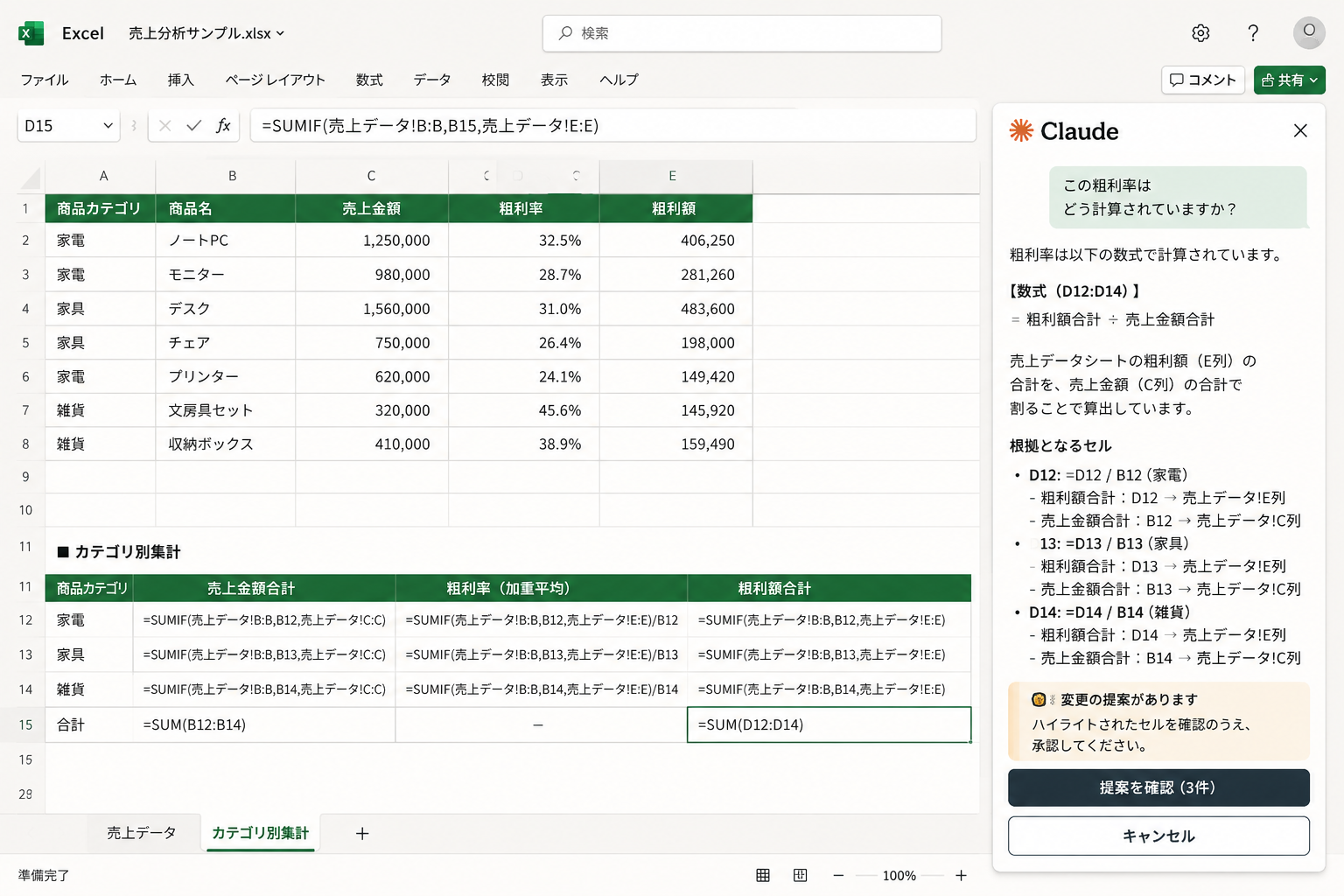The width and height of the screenshot is (1344, 896).
Task: Click the キャンセル button in Claude panel
Action: pyautogui.click(x=1158, y=836)
